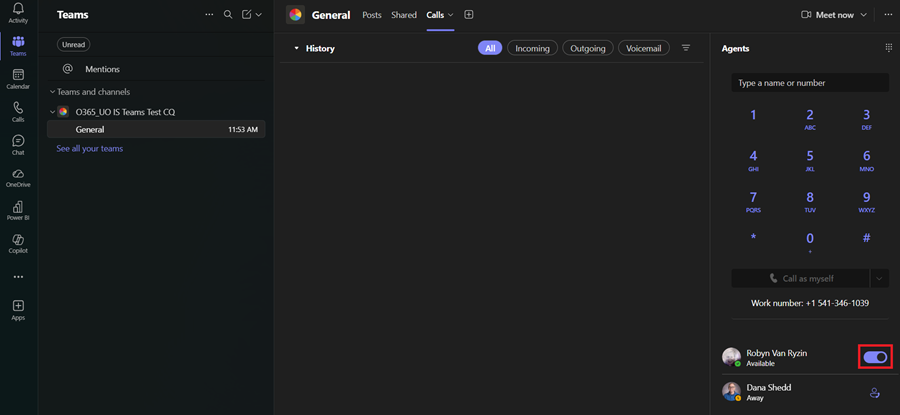
Task: Open the Calls tab
Action: [435, 15]
